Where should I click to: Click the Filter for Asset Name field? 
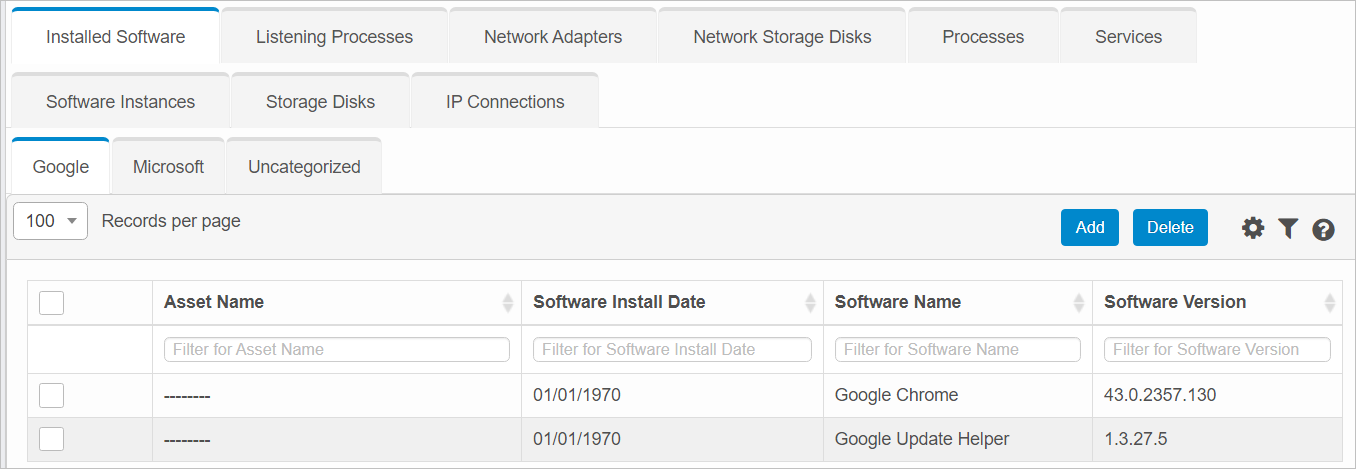[x=336, y=350]
